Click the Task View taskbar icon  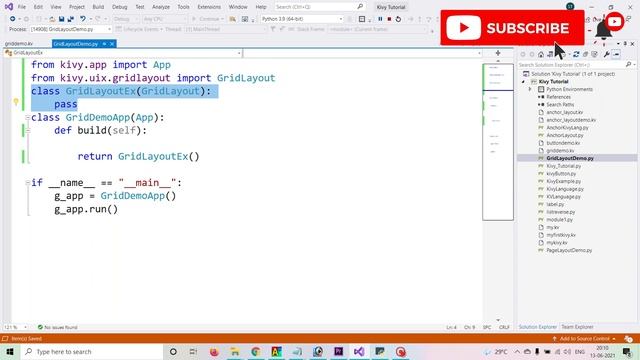[x=193, y=351]
